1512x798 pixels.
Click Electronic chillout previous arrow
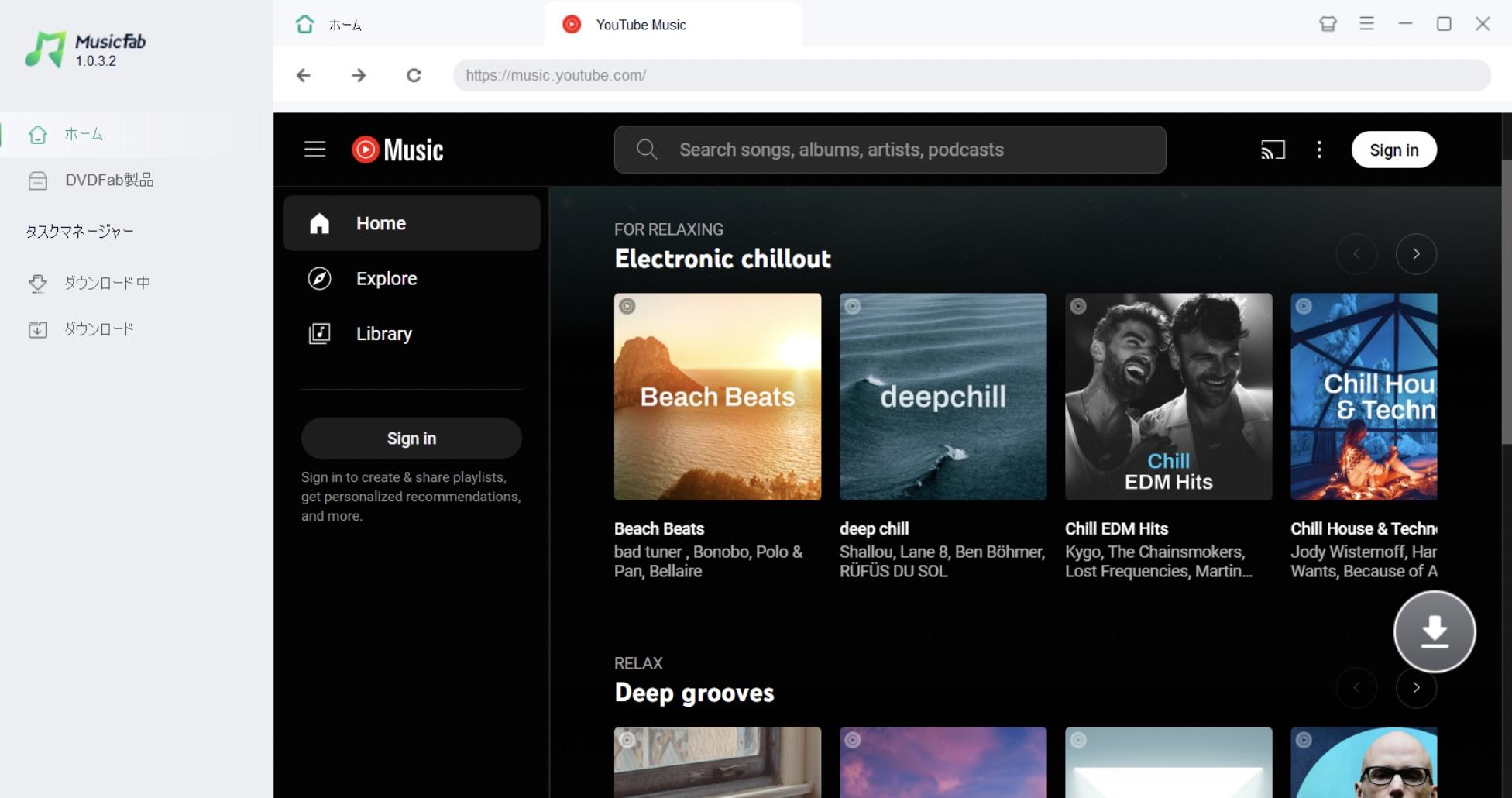(1356, 254)
